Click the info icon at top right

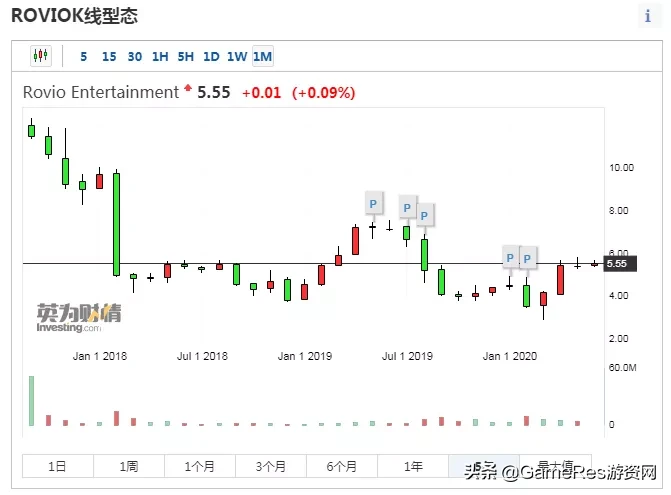pos(648,16)
